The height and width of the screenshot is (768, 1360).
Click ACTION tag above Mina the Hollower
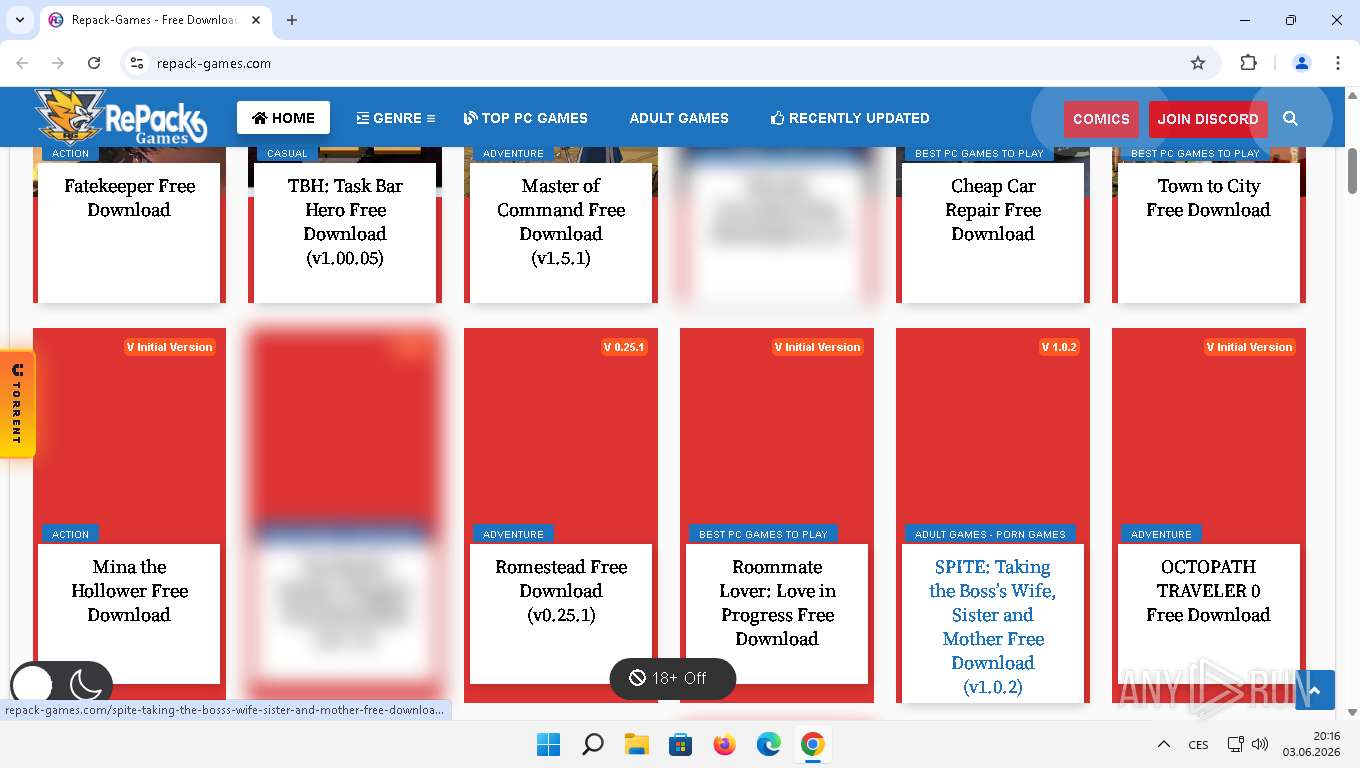click(70, 534)
